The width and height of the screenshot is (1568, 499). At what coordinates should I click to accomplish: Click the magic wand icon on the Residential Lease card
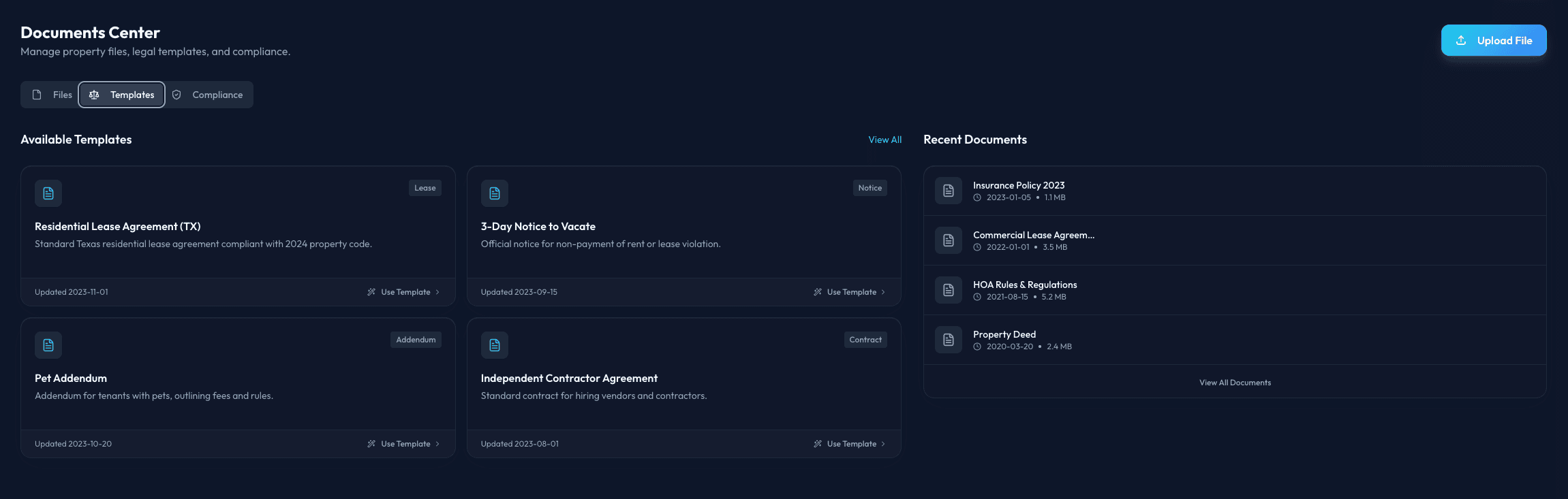pos(371,292)
